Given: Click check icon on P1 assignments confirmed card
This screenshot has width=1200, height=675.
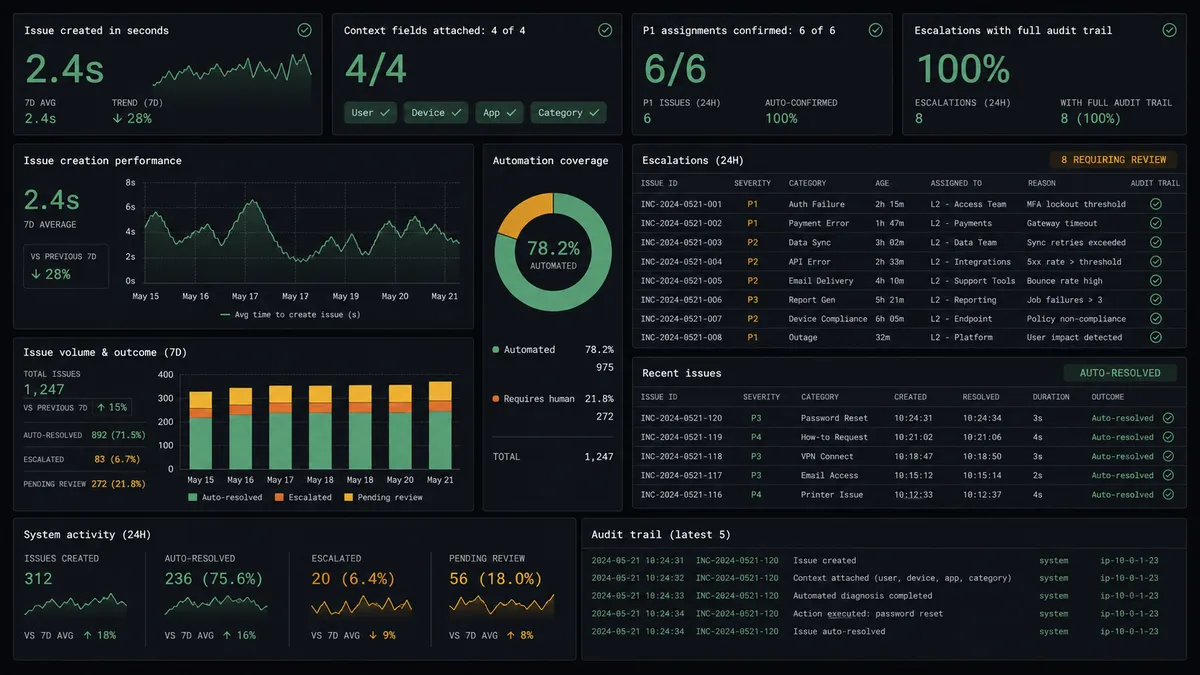Looking at the screenshot, I should [876, 30].
